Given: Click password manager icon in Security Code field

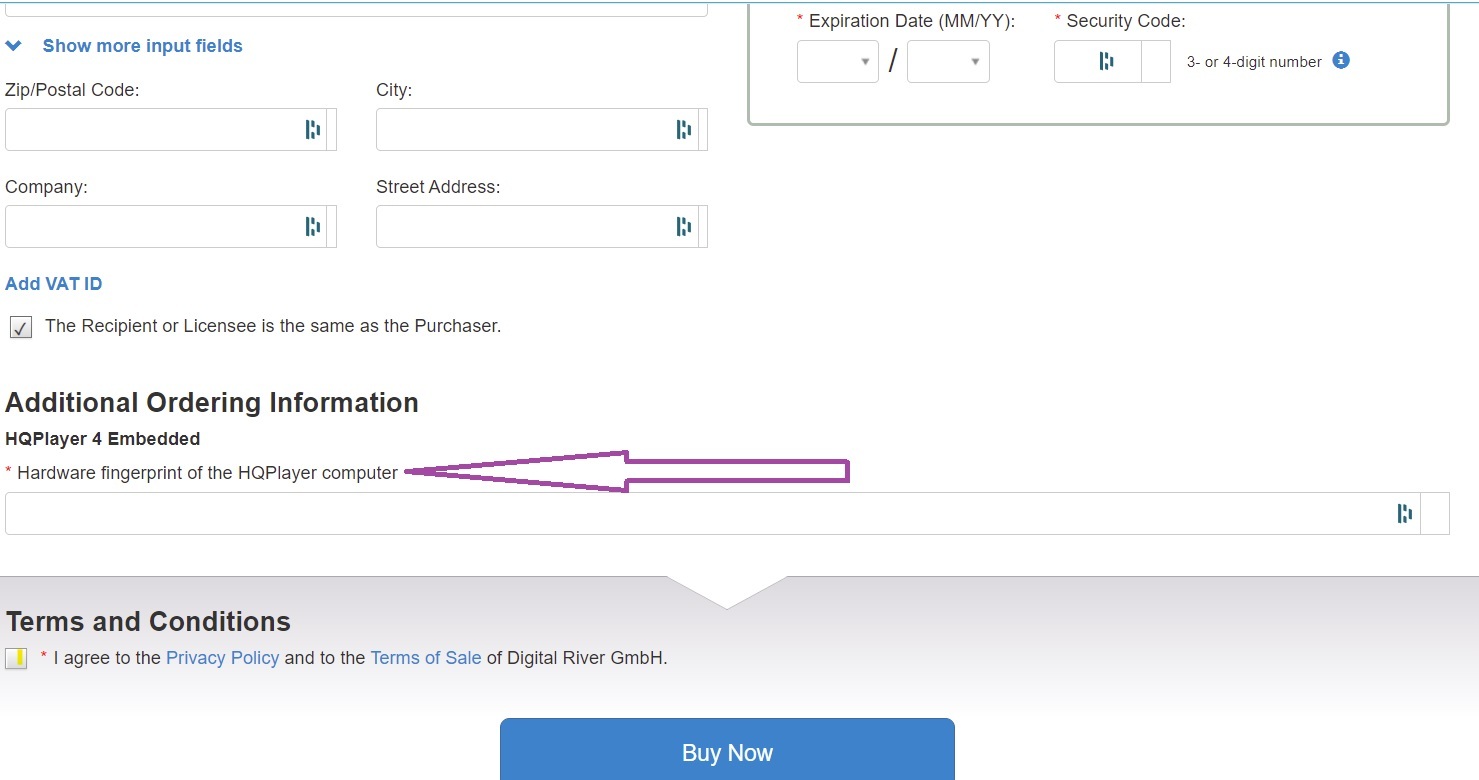Looking at the screenshot, I should (x=1106, y=62).
